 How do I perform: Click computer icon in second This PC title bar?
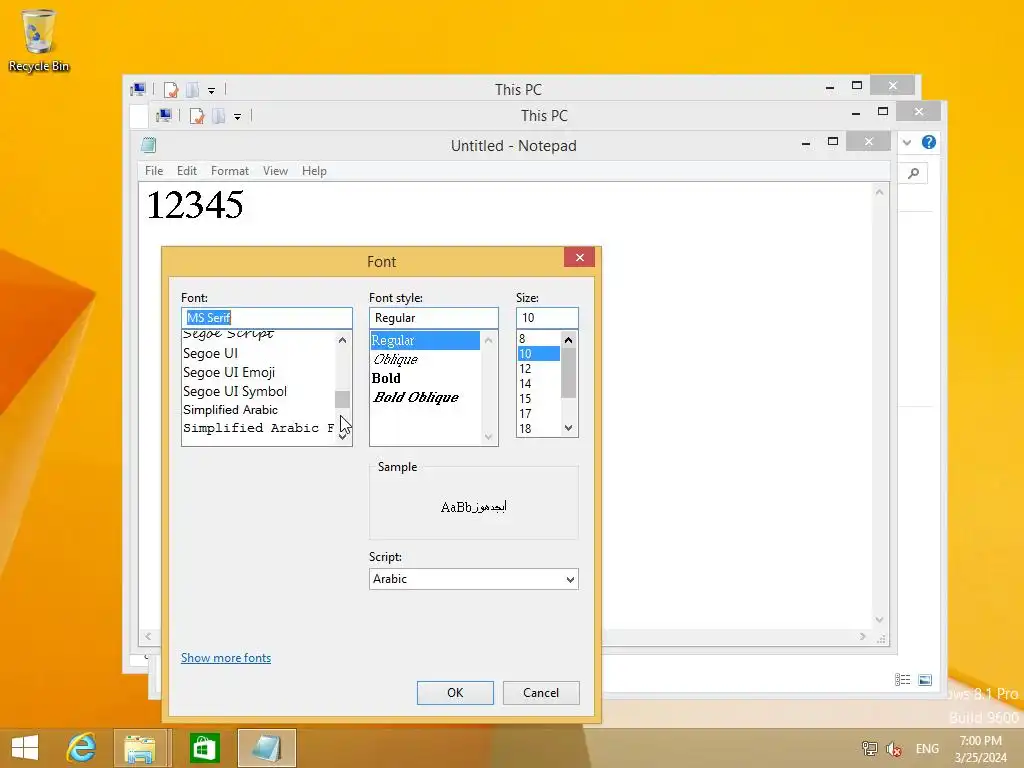coord(164,116)
